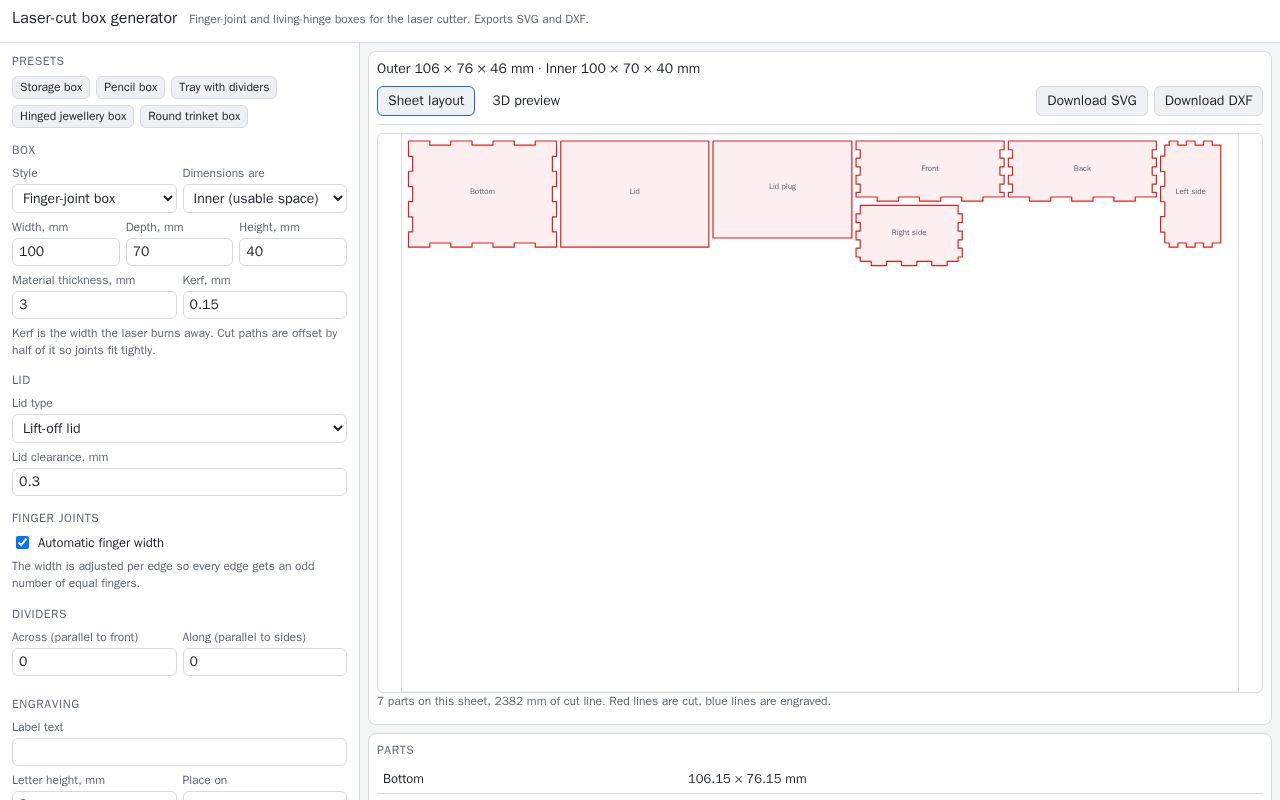Focus the Height, mm input field
This screenshot has width=1280, height=800.
click(x=293, y=252)
